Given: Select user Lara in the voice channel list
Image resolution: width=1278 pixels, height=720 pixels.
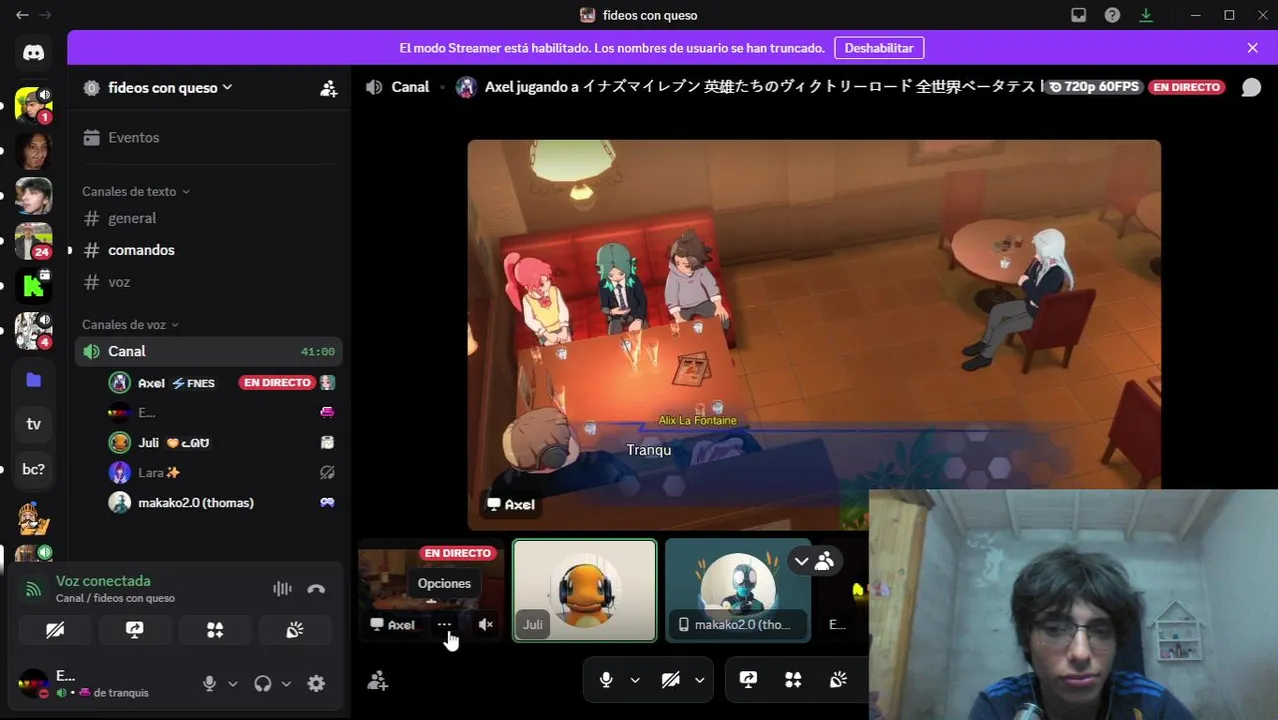Looking at the screenshot, I should 222,473.
